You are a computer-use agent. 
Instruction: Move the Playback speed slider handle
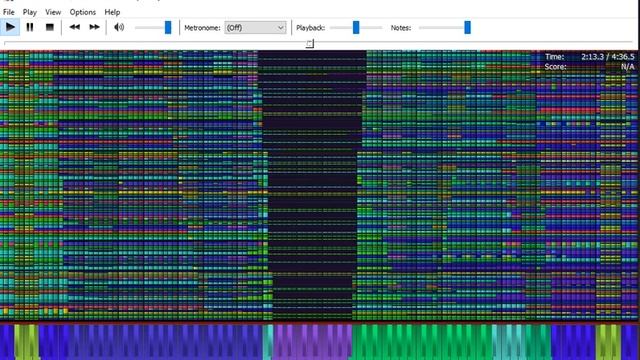356,27
